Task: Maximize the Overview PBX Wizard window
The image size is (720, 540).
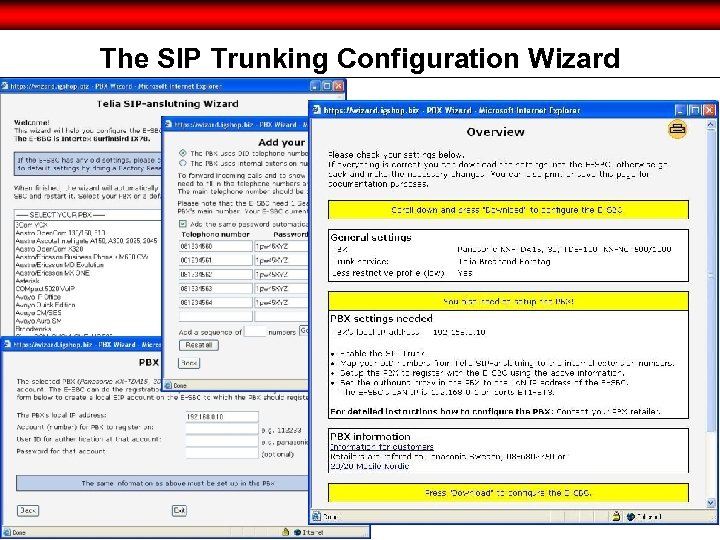Action: tap(695, 110)
